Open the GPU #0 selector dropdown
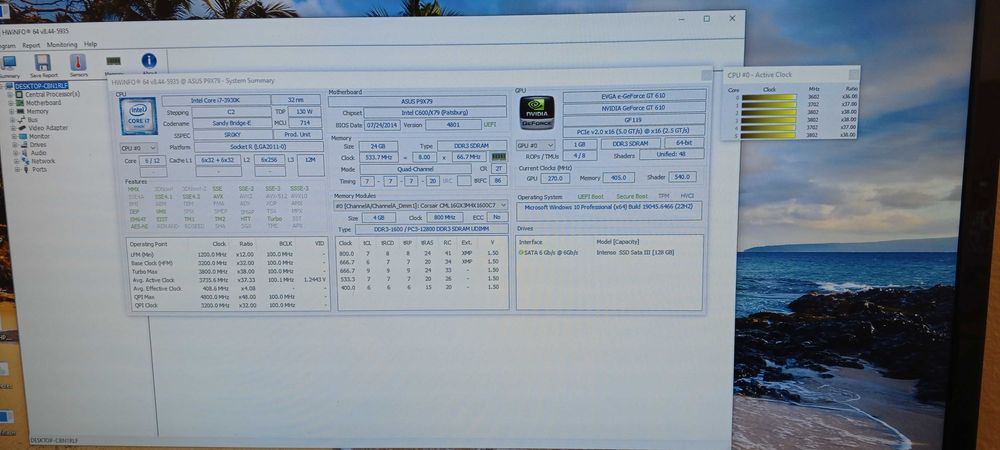This screenshot has height=450, width=1000. (535, 145)
